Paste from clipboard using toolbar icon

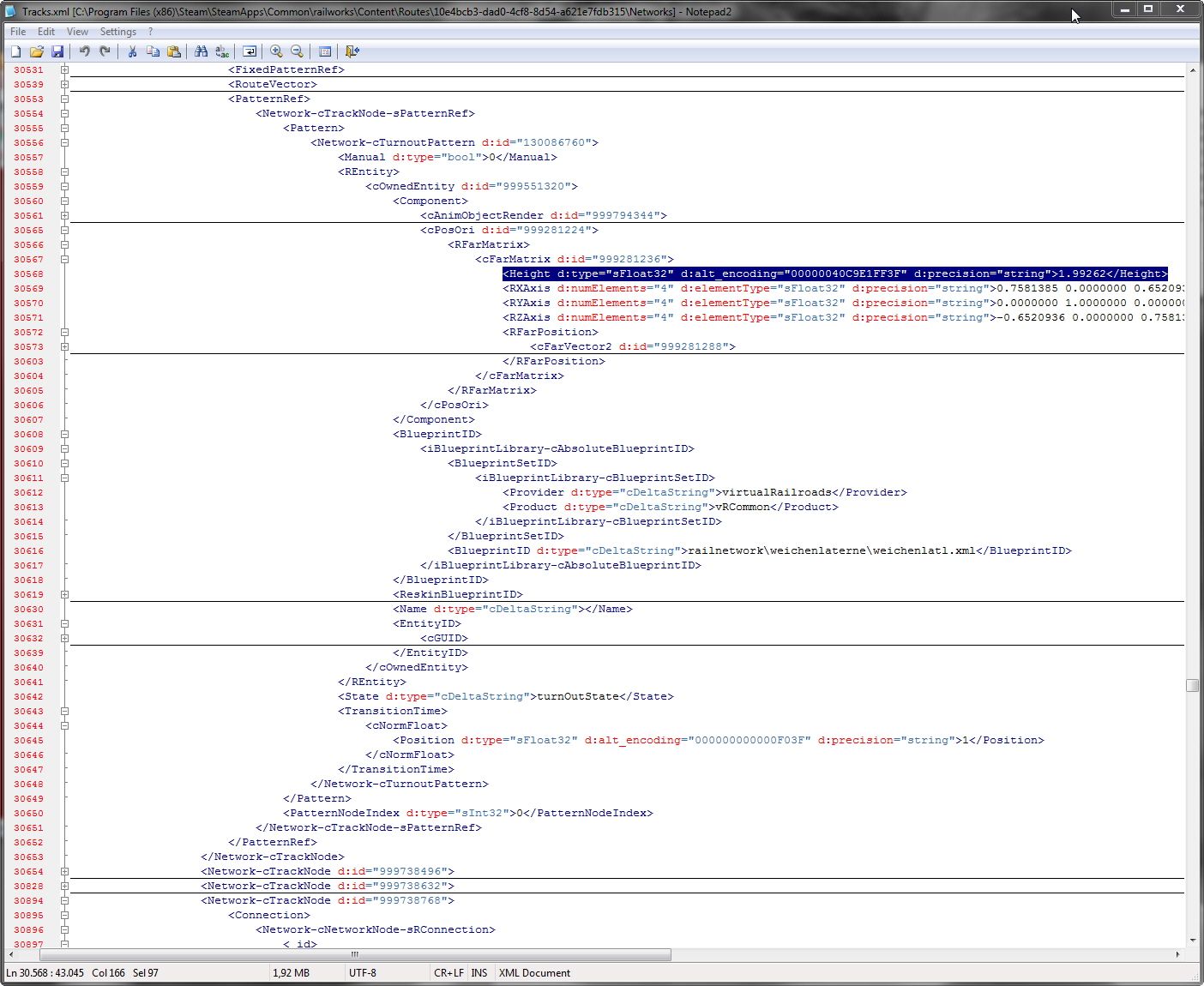point(174,51)
